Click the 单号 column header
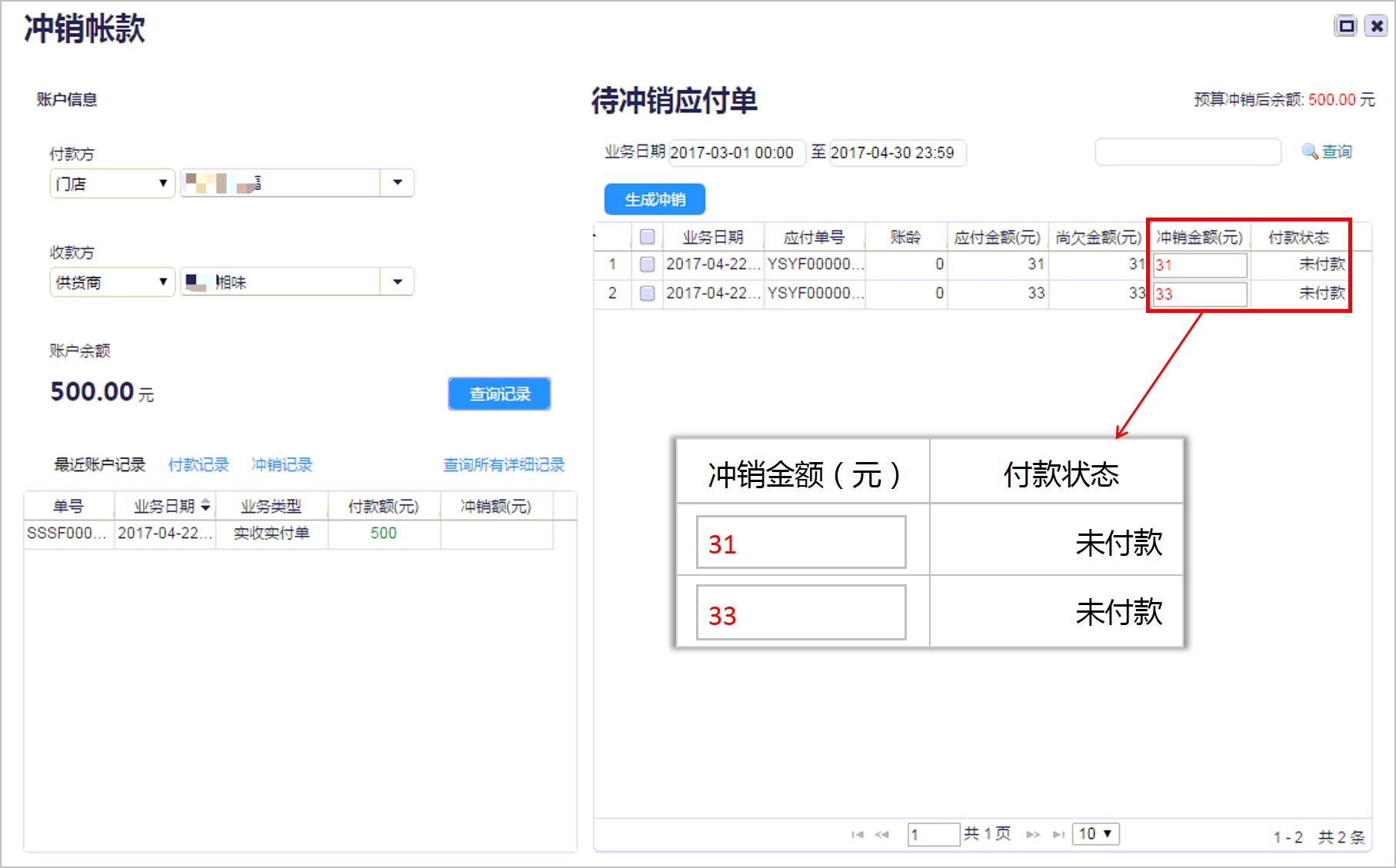Screen dimensions: 1396x868 [x=68, y=506]
